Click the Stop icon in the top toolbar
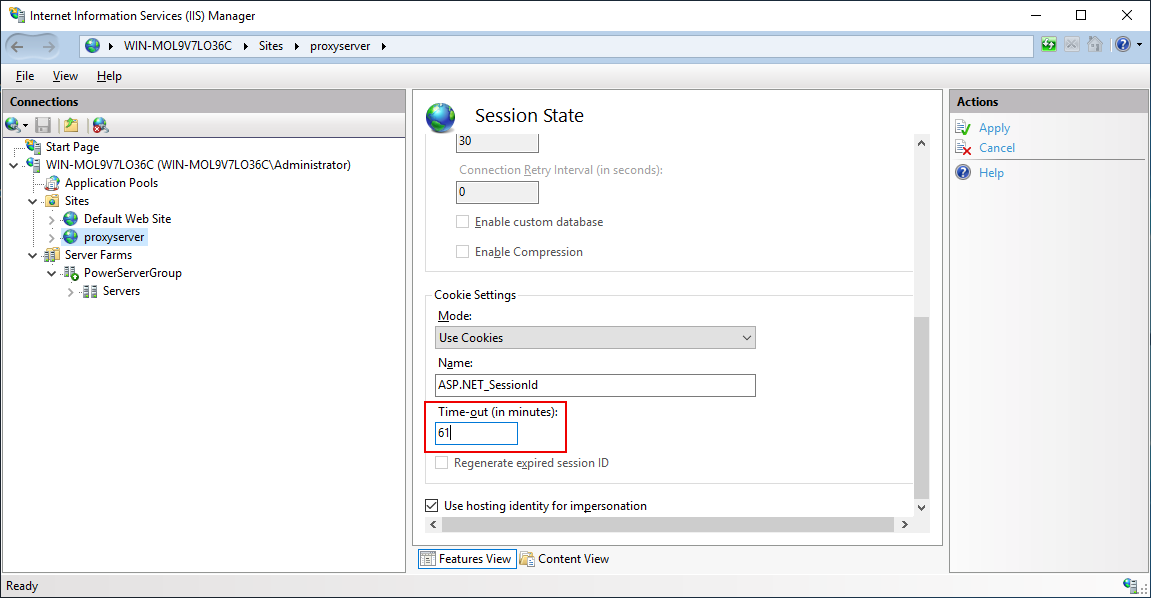 [x=1072, y=45]
